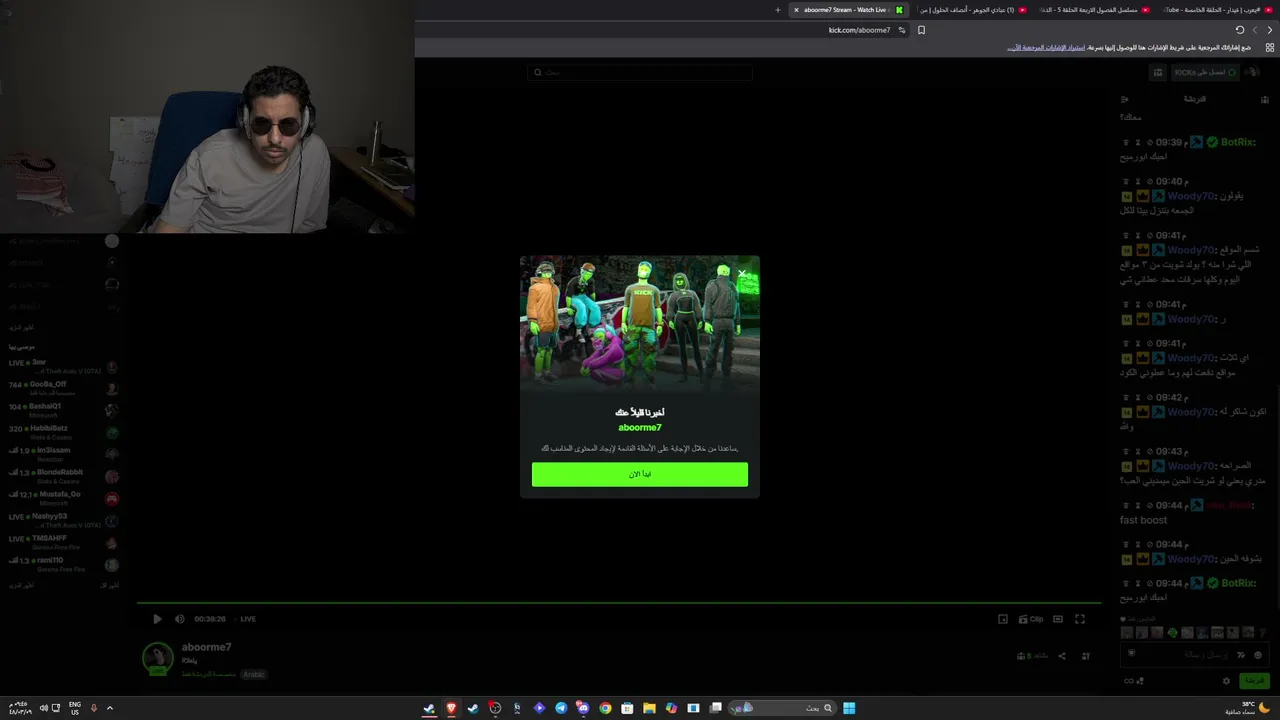The height and width of the screenshot is (720, 1280).
Task: Enter fullscreen mode on the player
Action: (1080, 619)
